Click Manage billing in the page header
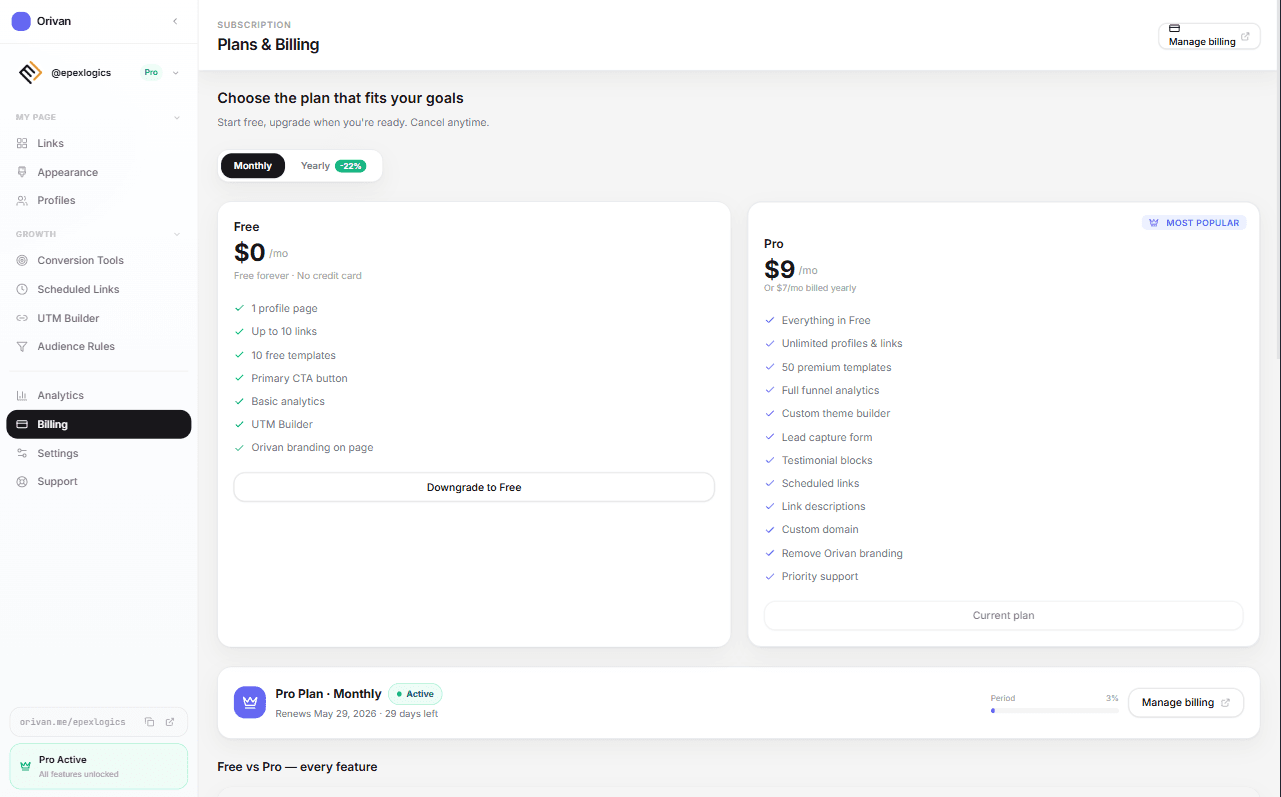 click(1209, 36)
